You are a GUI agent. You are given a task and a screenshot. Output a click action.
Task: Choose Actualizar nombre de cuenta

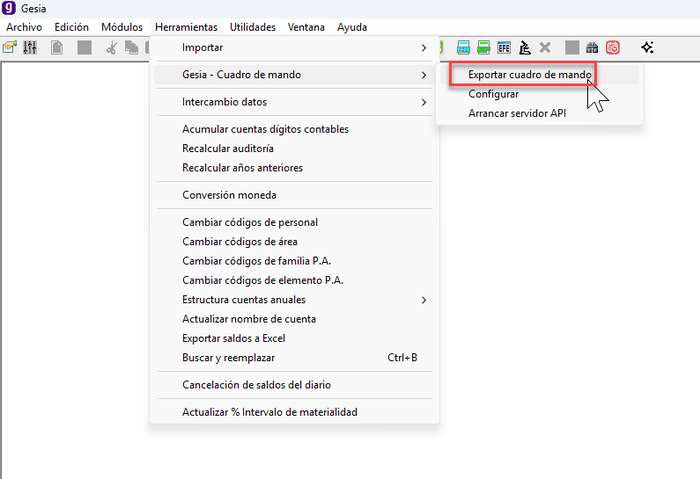pyautogui.click(x=249, y=319)
